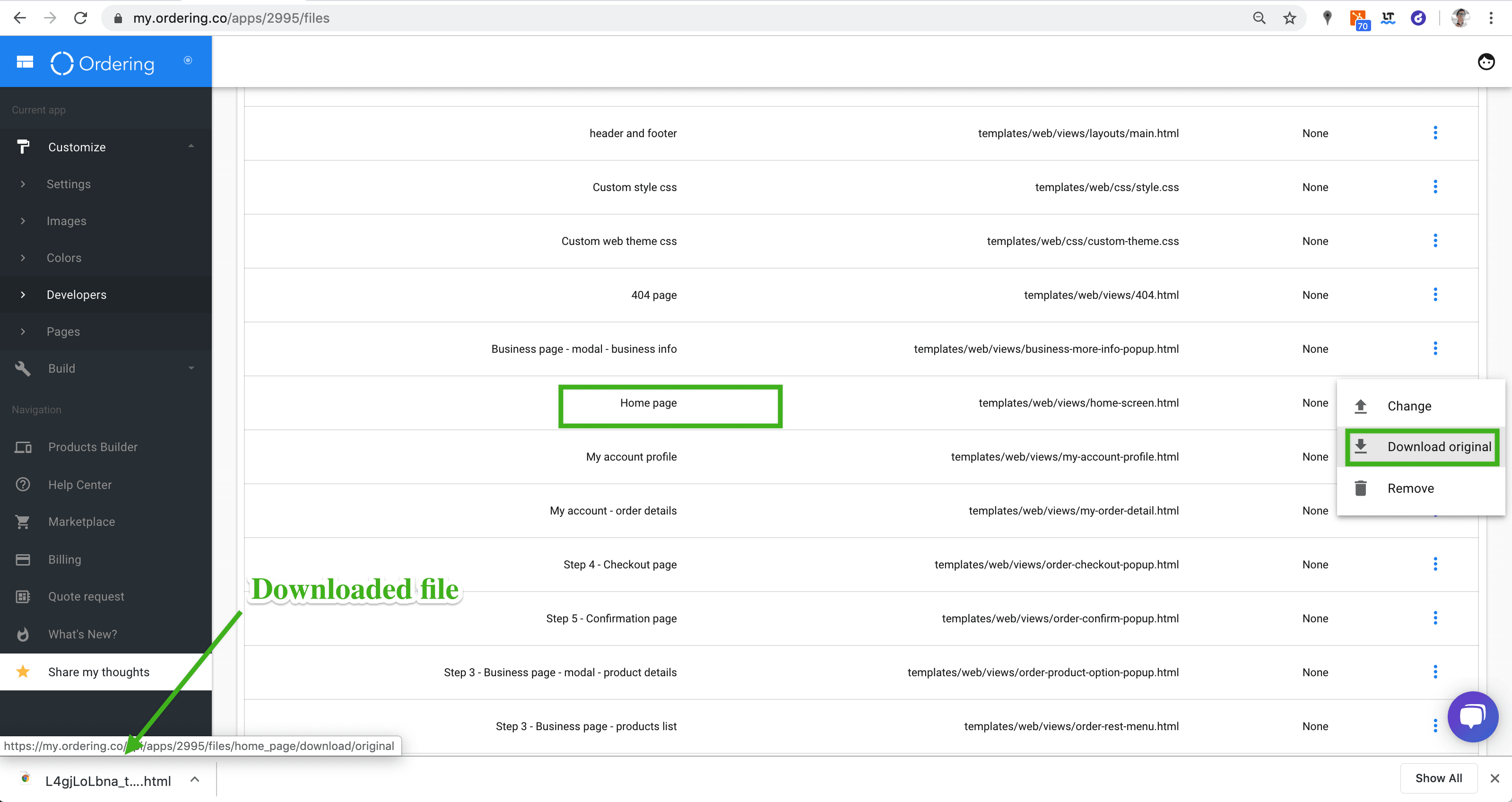Screen dimensions: 1512x802
Task: Open download item options caret
Action: (195, 780)
